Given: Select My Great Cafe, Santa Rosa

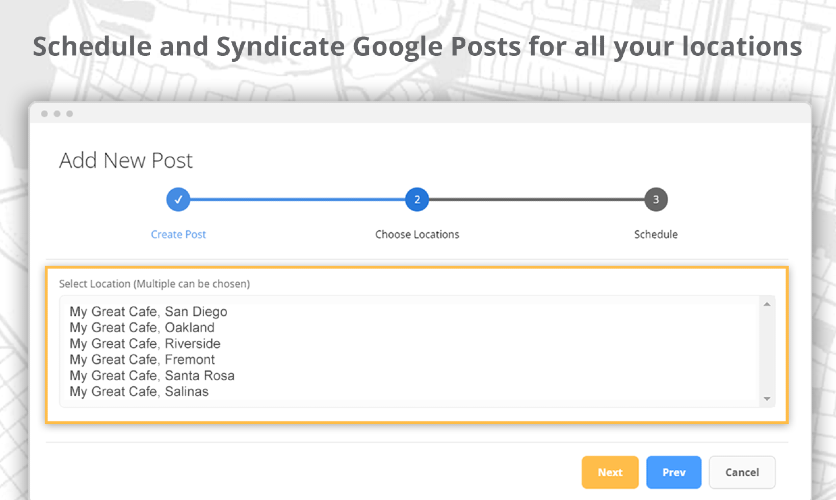Looking at the screenshot, I should coord(152,375).
